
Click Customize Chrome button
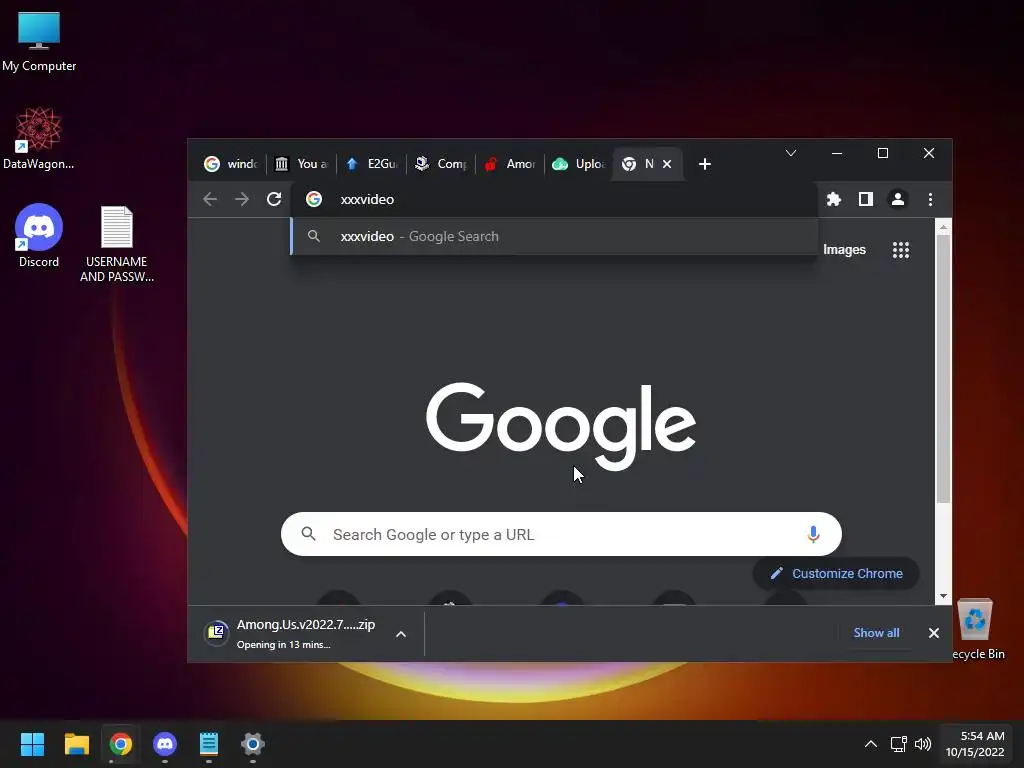click(837, 573)
